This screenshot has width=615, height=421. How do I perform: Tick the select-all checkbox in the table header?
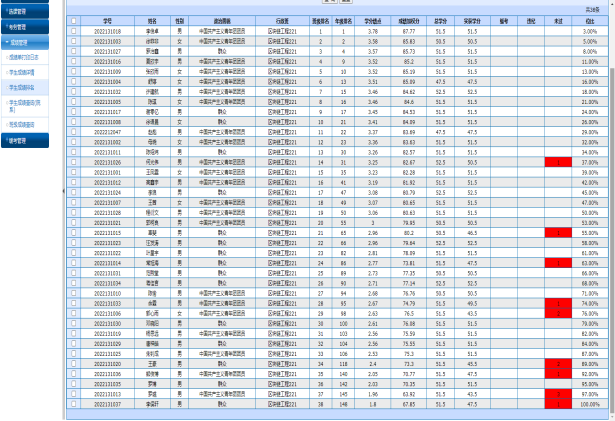73,20
